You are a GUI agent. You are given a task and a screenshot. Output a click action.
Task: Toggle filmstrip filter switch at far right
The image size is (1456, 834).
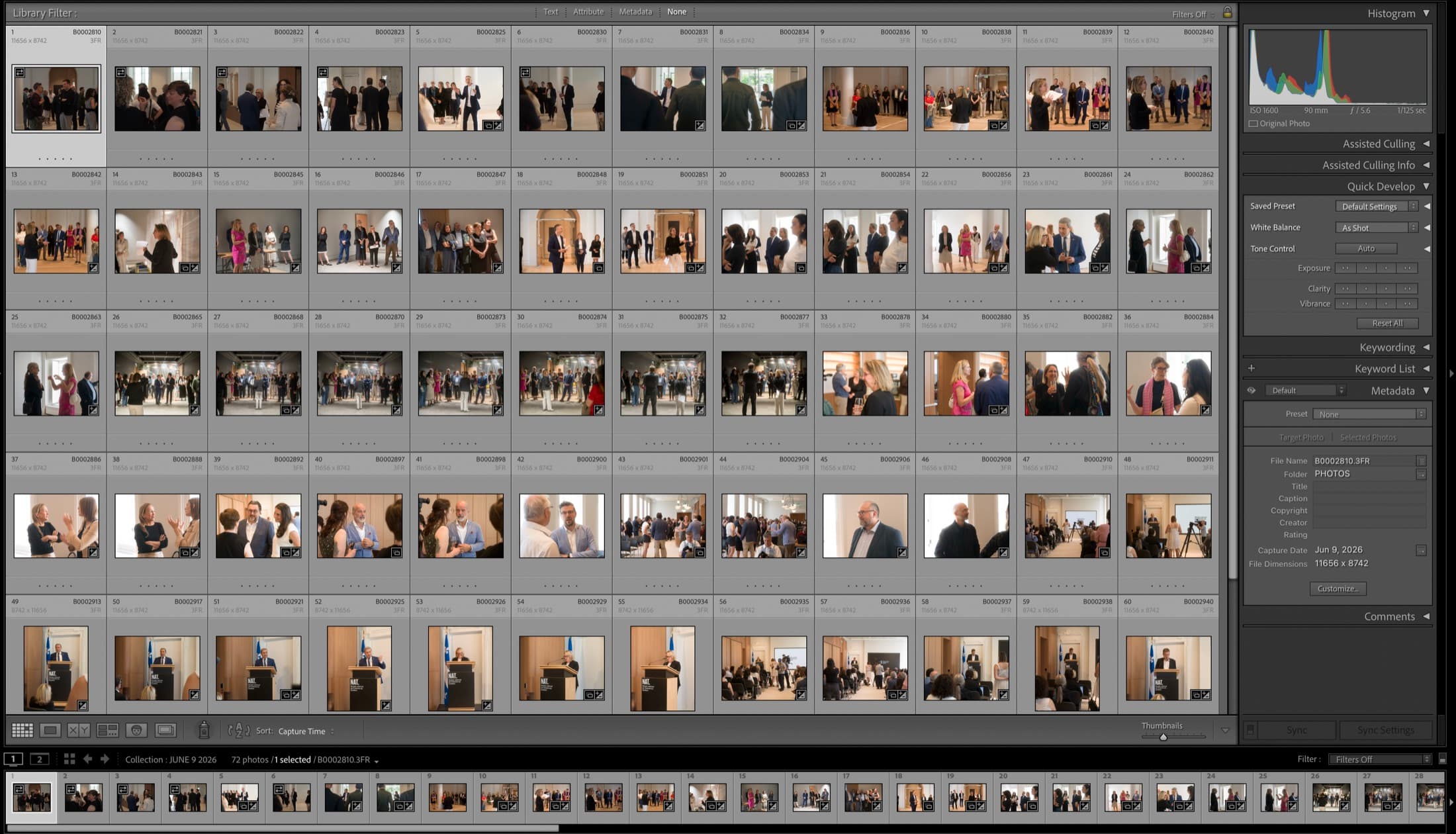pos(1443,759)
